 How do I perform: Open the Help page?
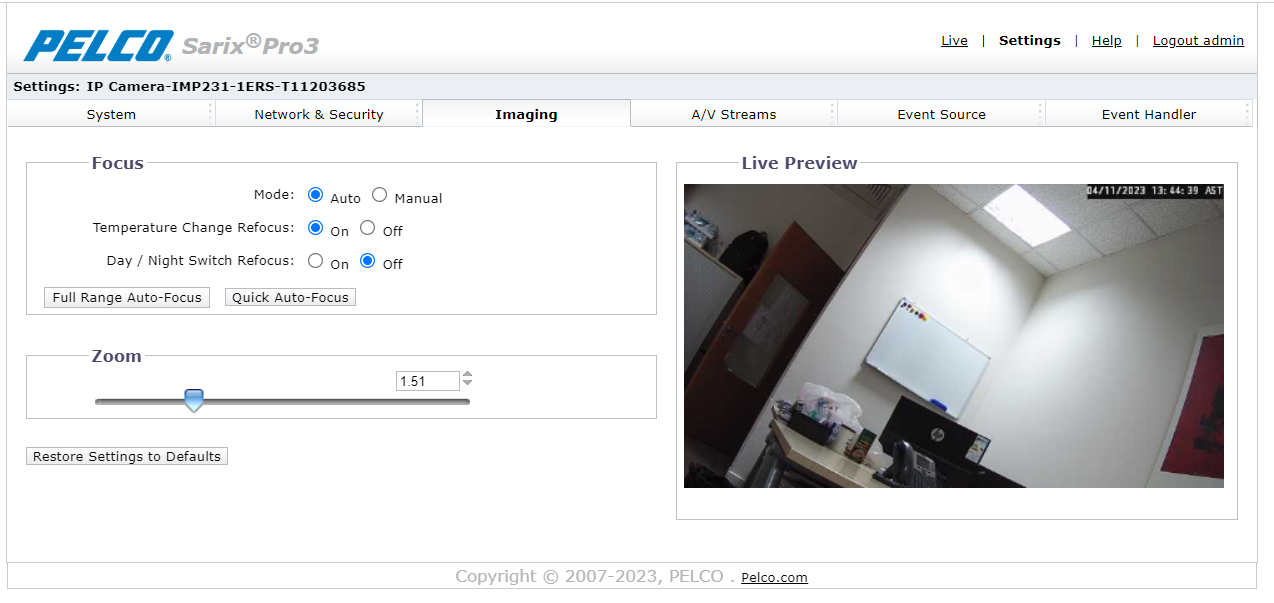click(x=1106, y=40)
